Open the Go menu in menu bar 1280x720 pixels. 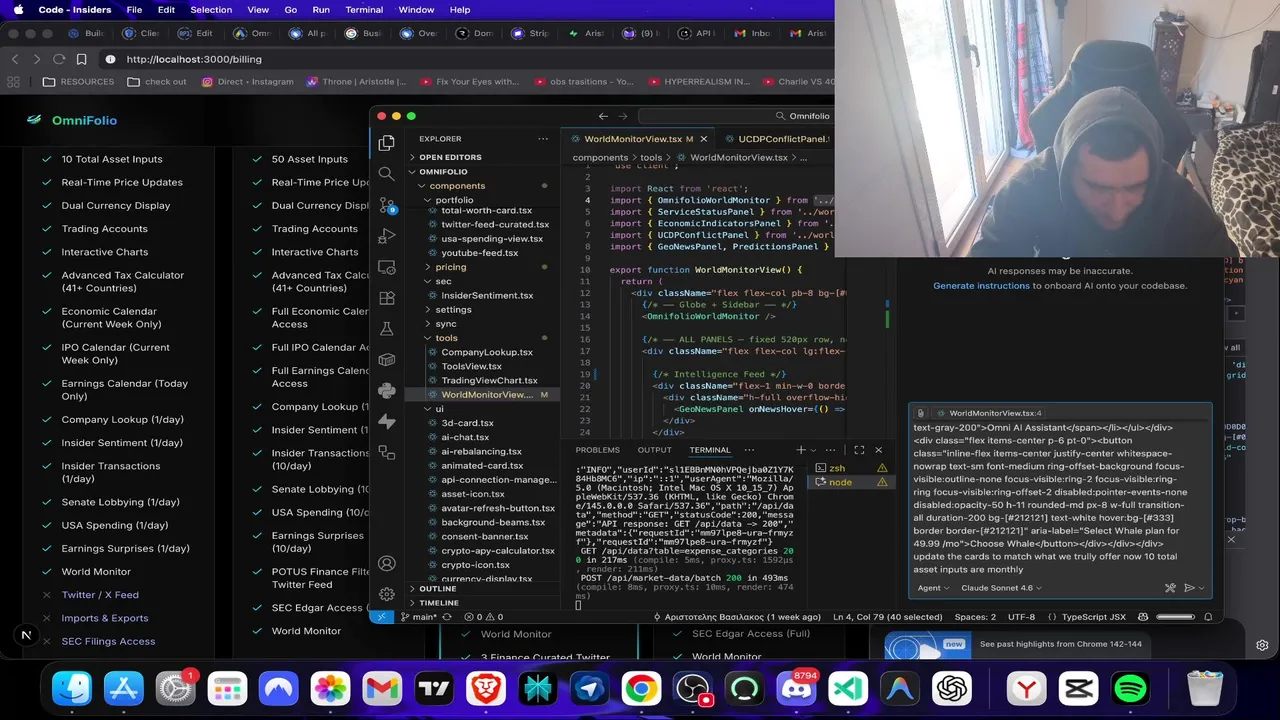click(x=291, y=10)
